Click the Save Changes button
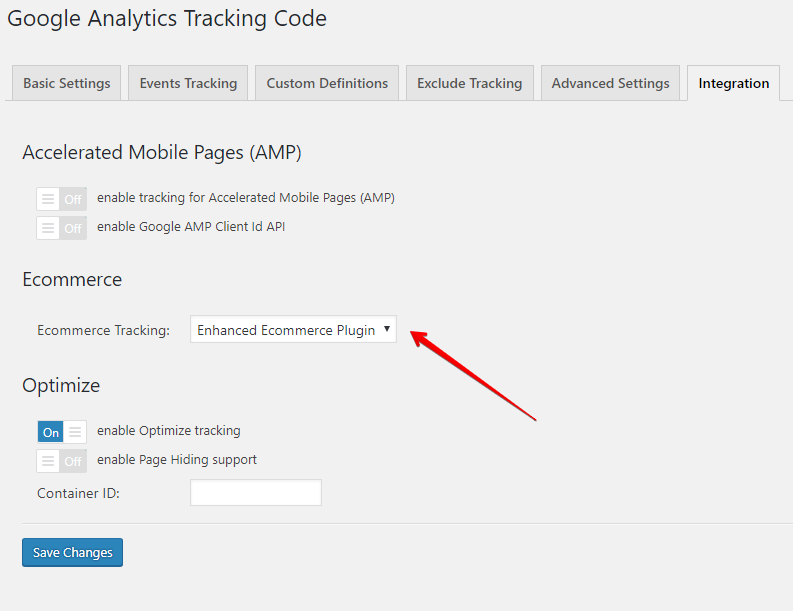 tap(72, 552)
